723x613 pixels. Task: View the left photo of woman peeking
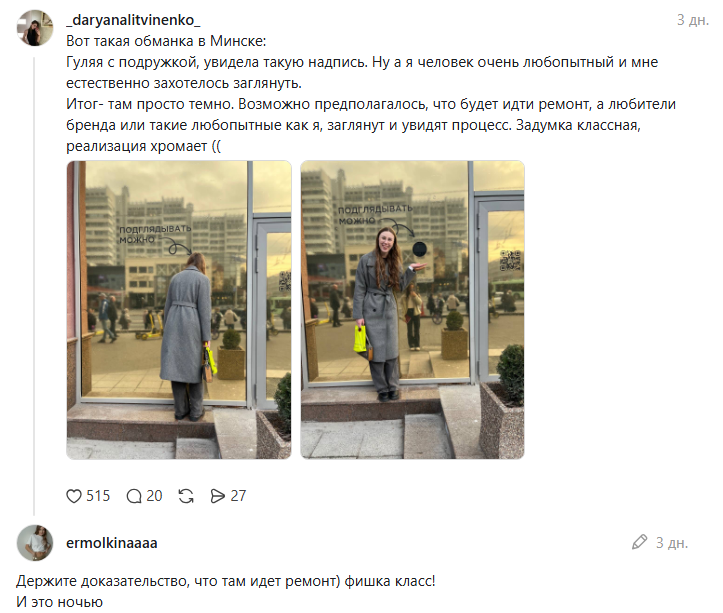click(x=179, y=309)
